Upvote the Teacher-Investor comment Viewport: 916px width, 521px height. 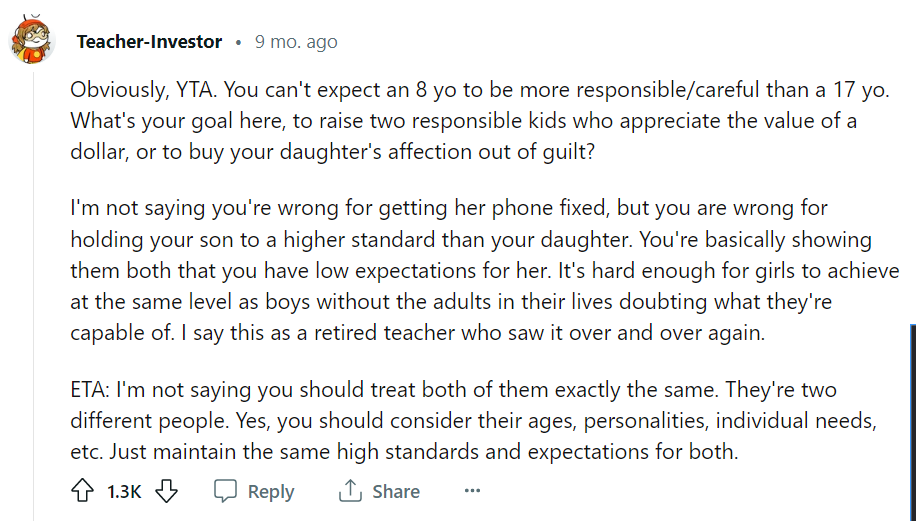pyautogui.click(x=82, y=491)
